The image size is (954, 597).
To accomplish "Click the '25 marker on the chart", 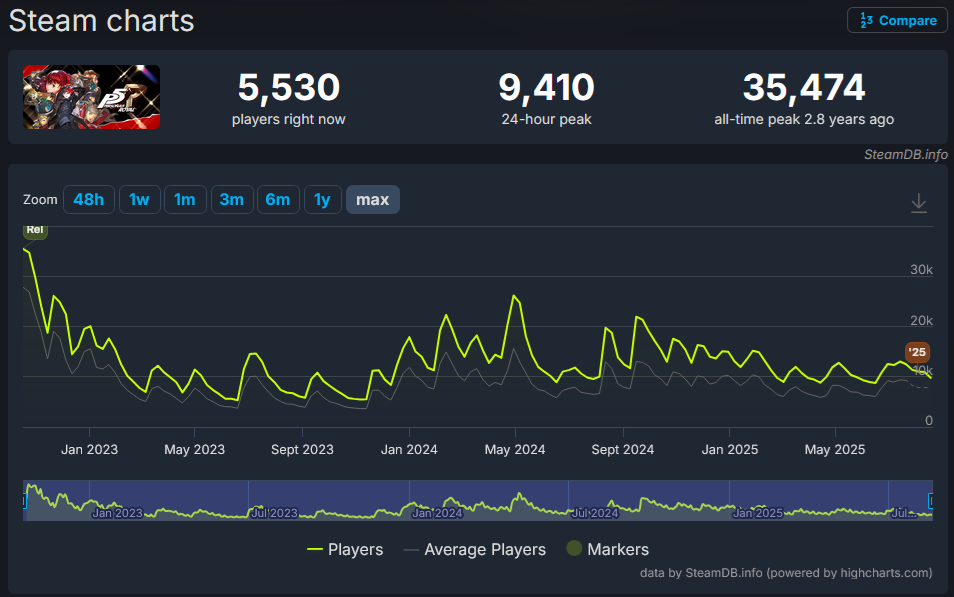I will [917, 352].
